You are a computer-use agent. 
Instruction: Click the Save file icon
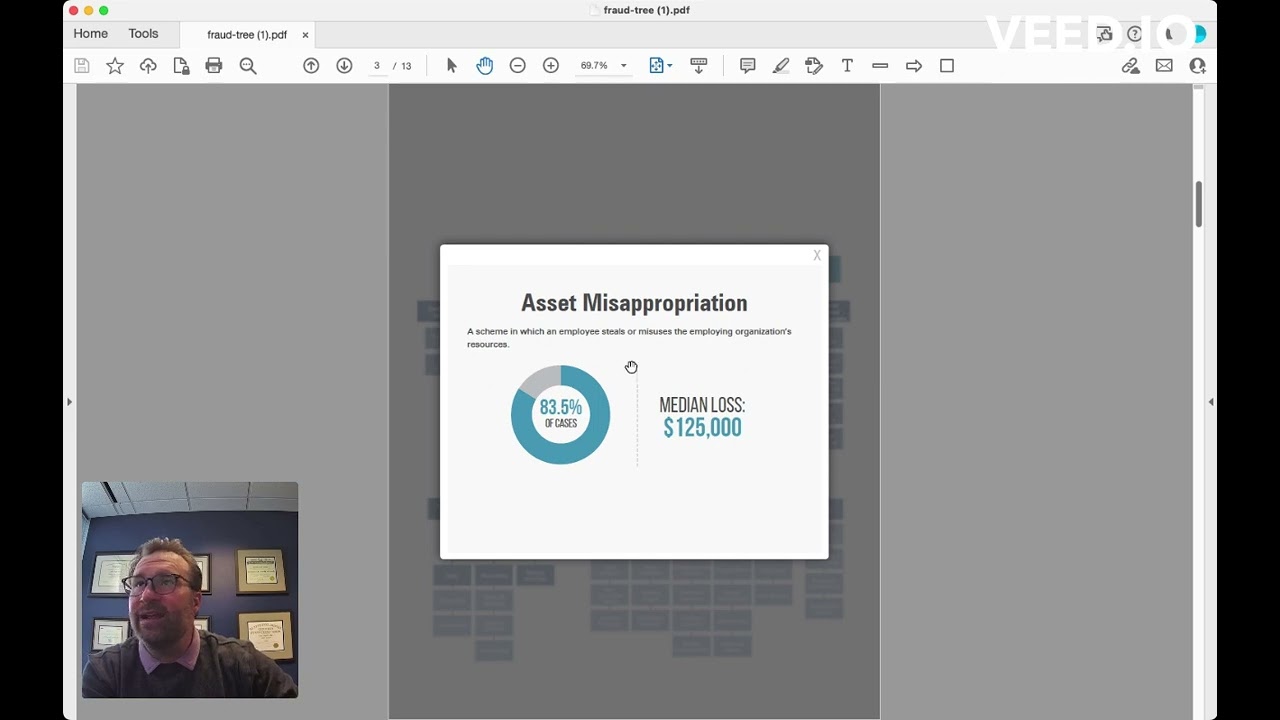click(82, 66)
